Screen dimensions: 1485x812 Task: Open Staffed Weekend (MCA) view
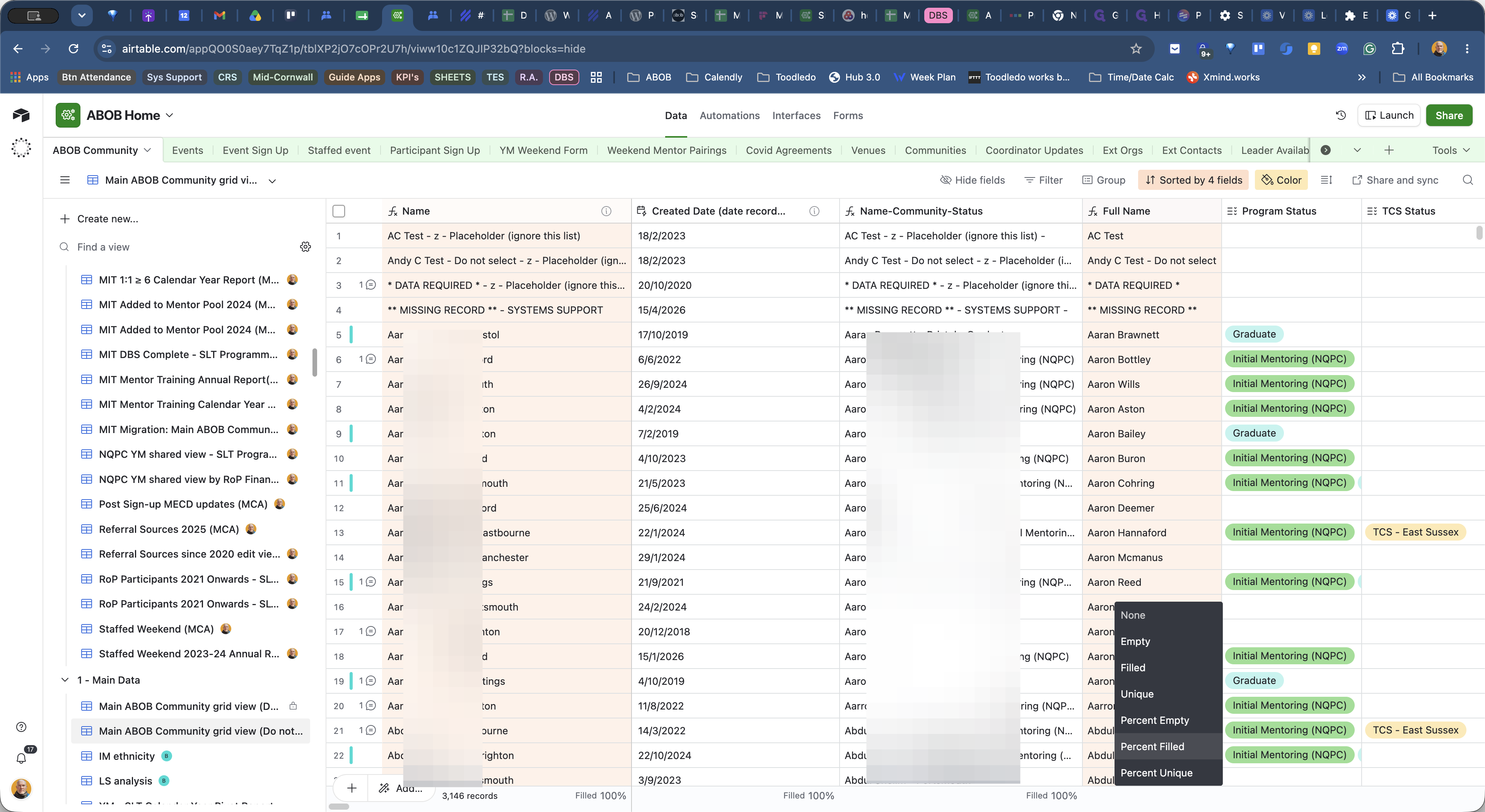[156, 629]
